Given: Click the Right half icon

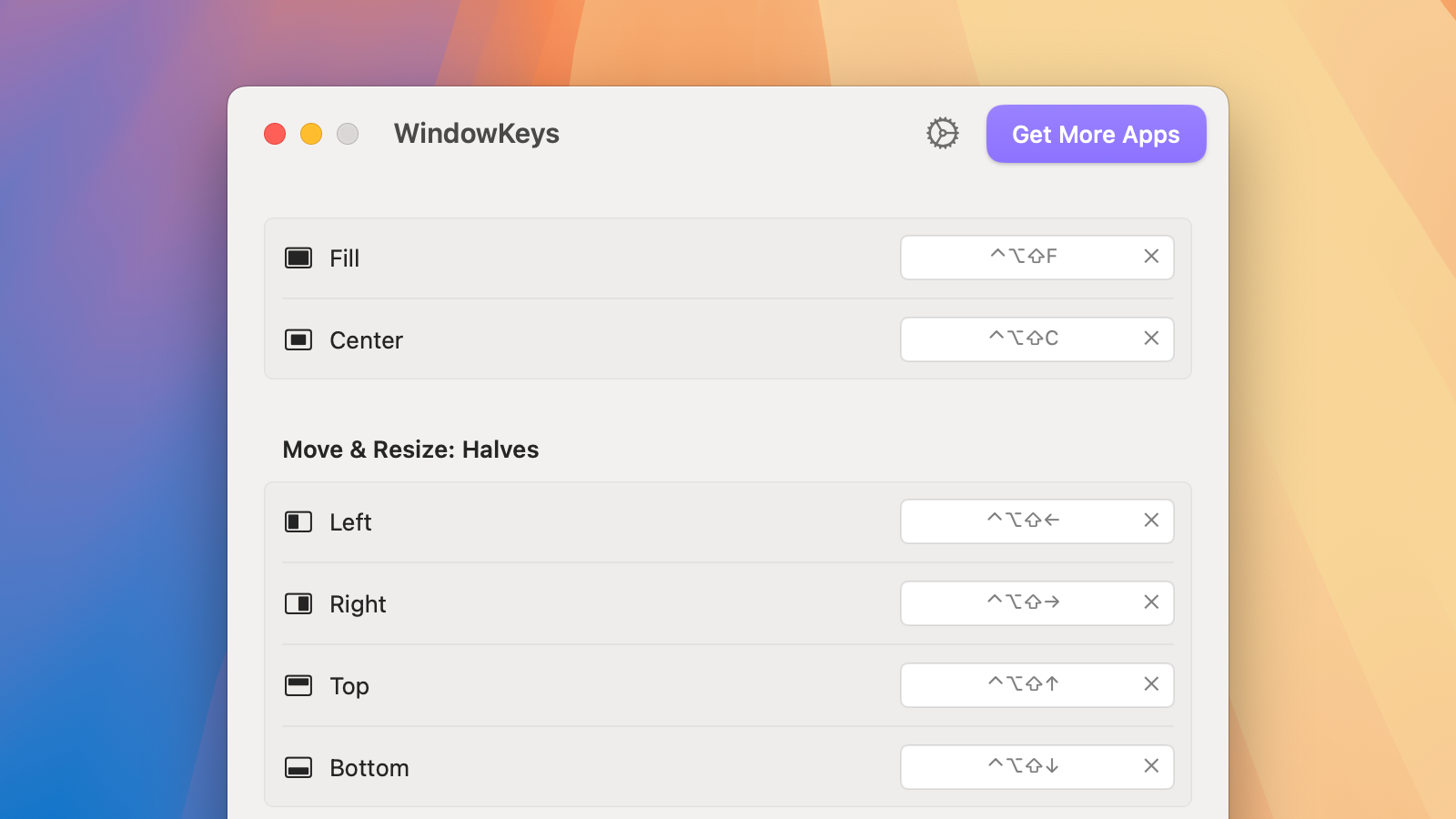Looking at the screenshot, I should (298, 603).
